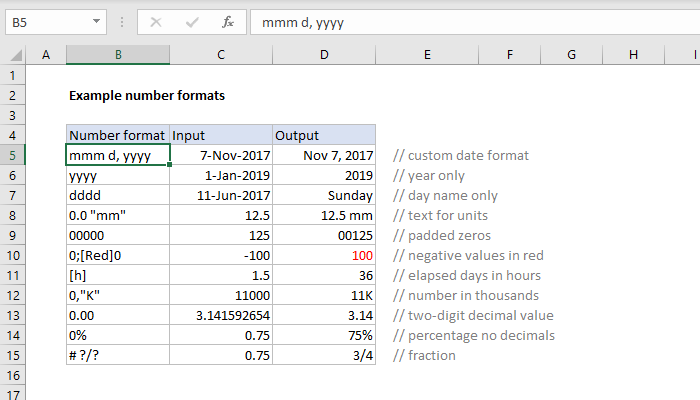Select the '0,"K"' format cell
700x400 pixels.
(x=118, y=295)
